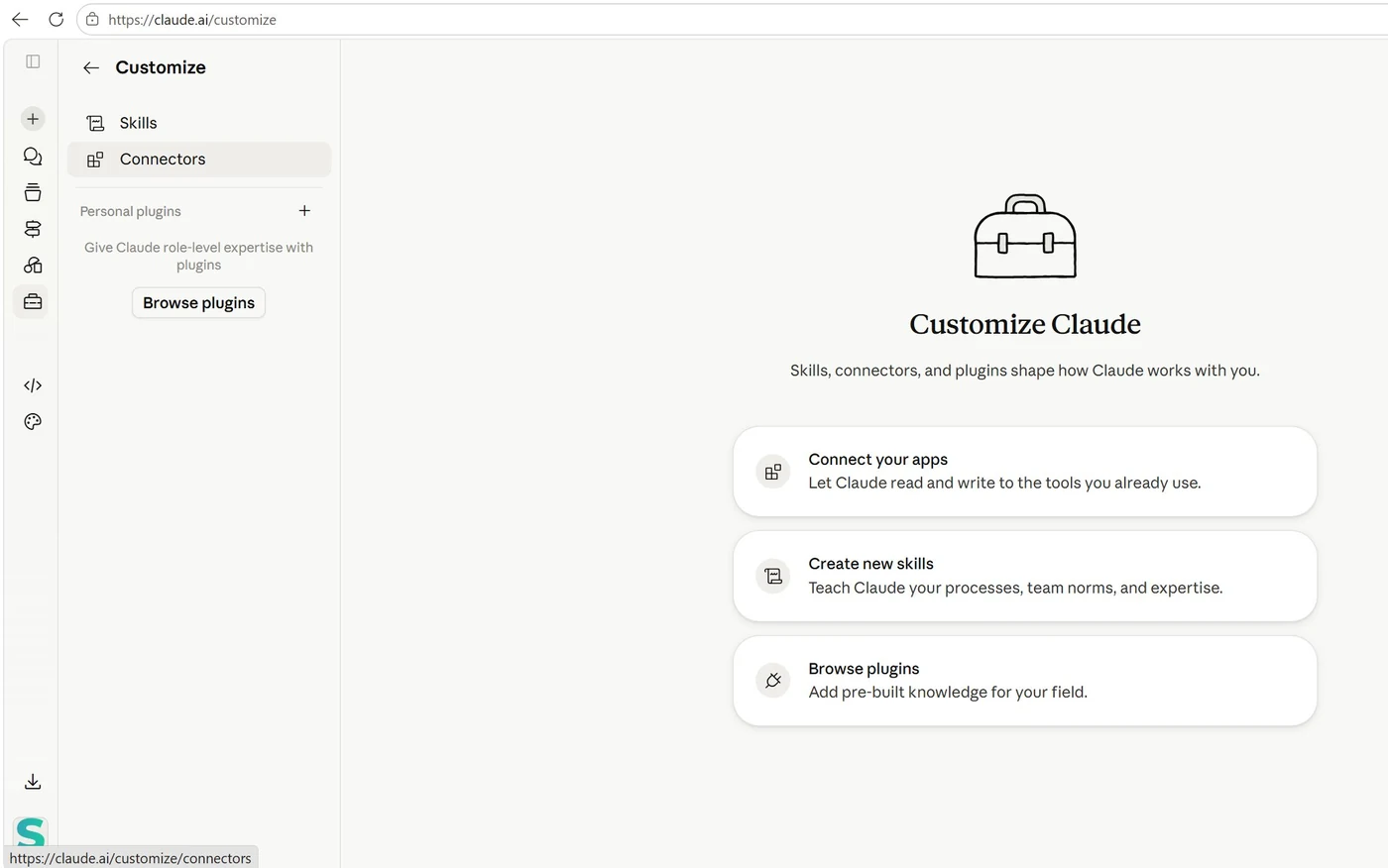
Task: Toggle the sidebar panel icon
Action: pos(33,61)
